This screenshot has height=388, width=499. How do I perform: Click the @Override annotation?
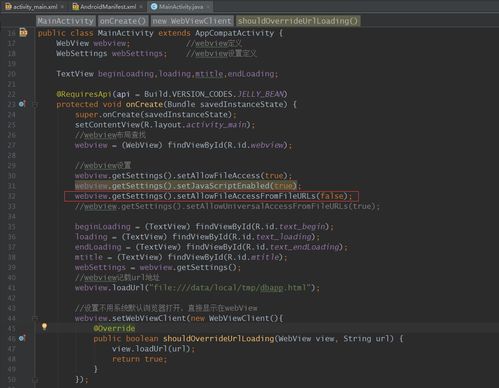point(114,329)
